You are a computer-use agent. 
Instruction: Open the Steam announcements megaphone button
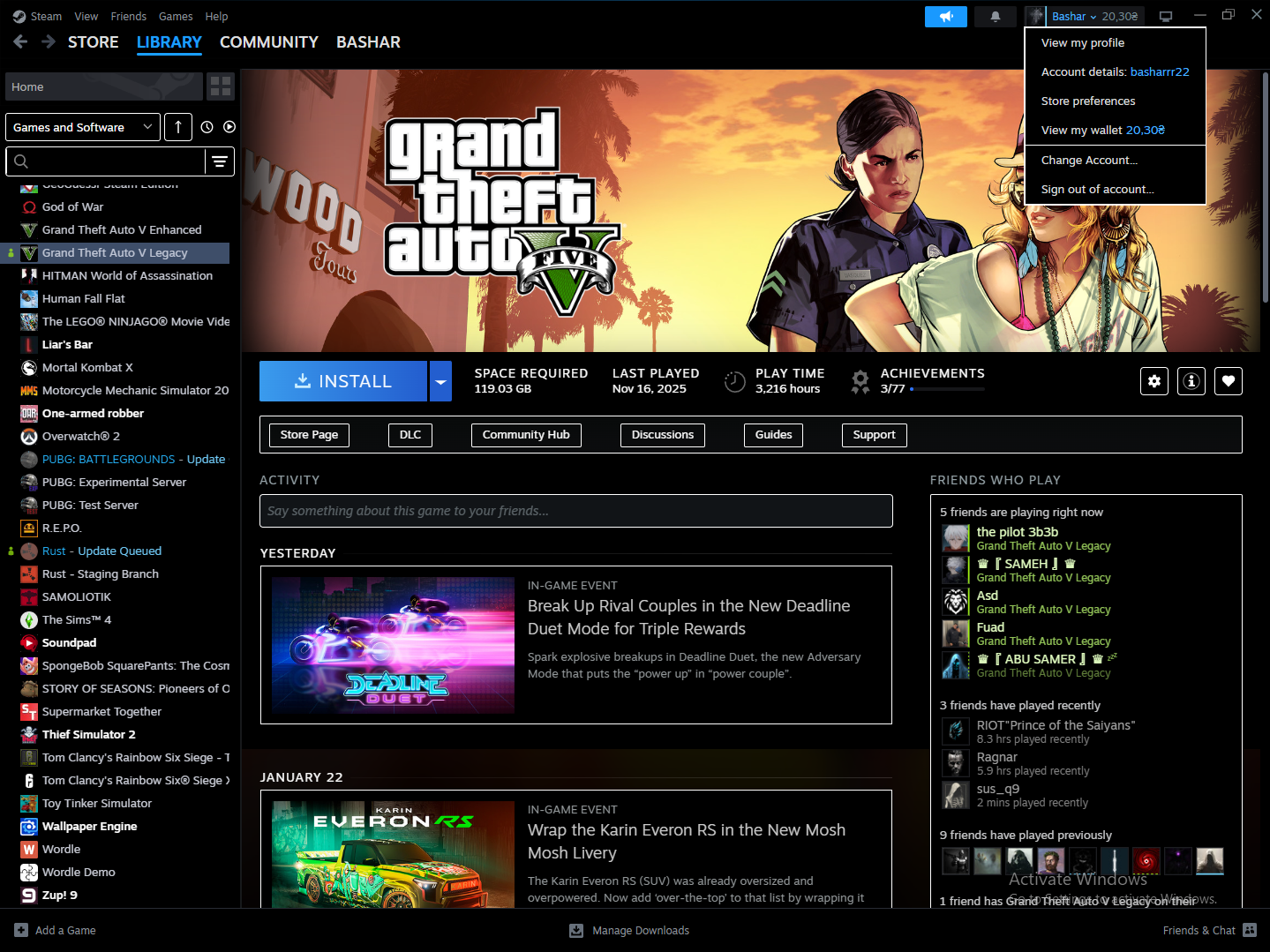tap(945, 17)
